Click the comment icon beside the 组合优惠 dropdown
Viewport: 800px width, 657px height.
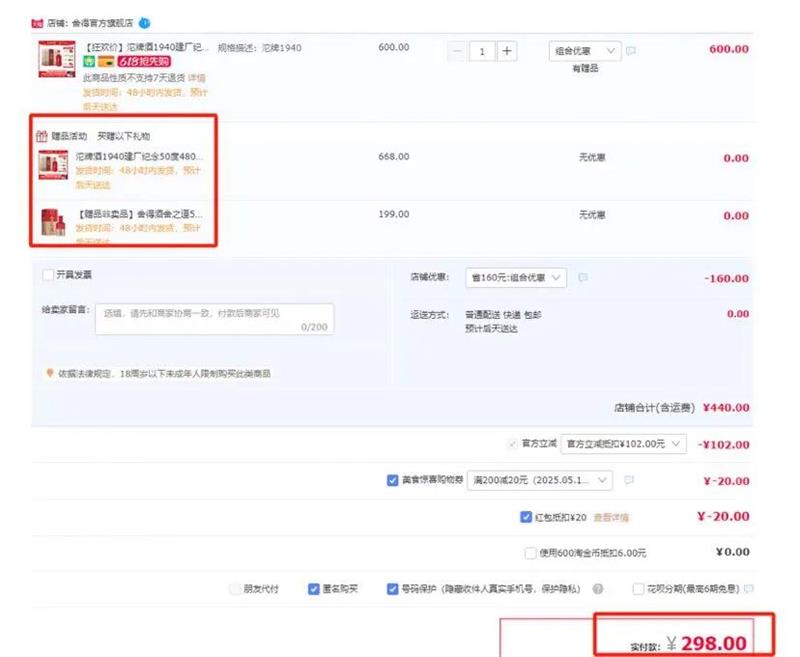point(631,50)
